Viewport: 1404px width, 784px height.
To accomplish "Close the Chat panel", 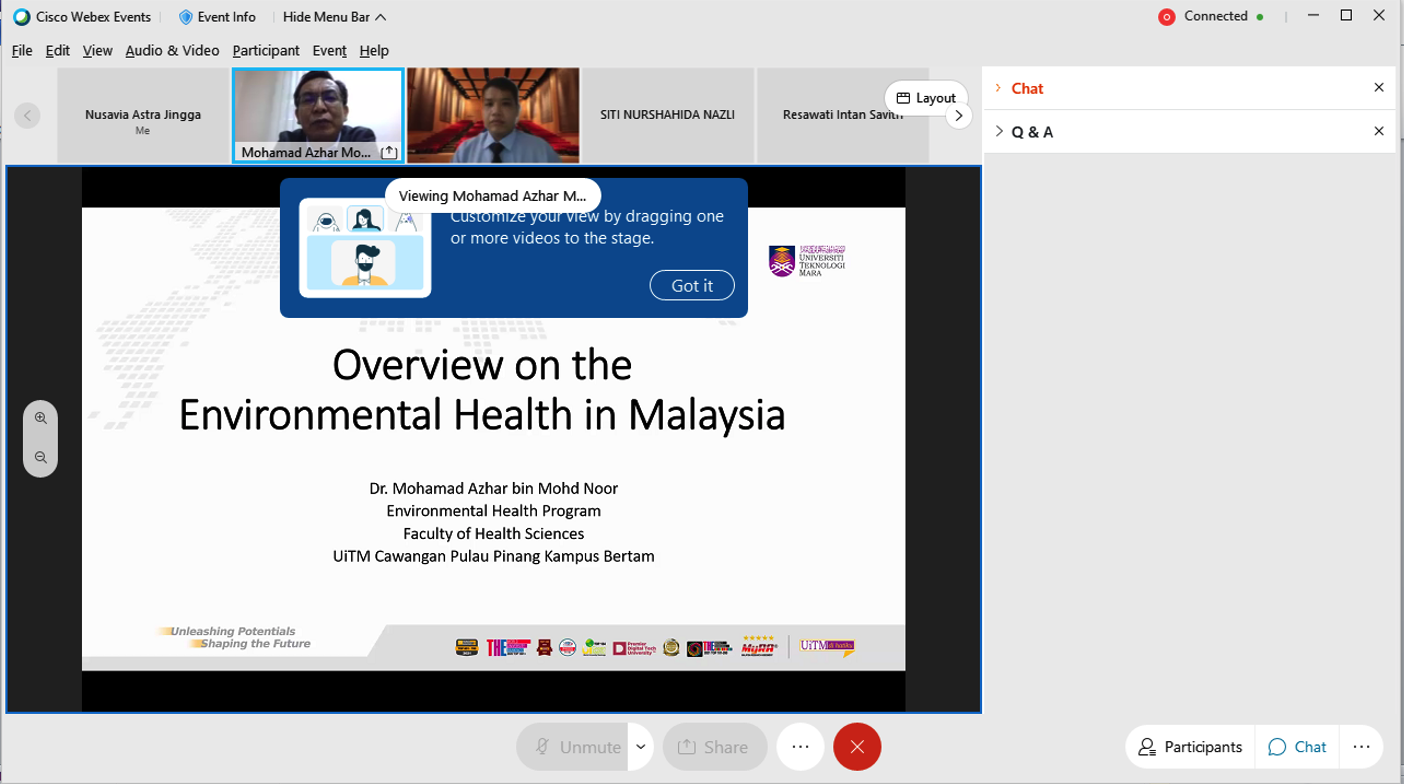I will (1379, 88).
